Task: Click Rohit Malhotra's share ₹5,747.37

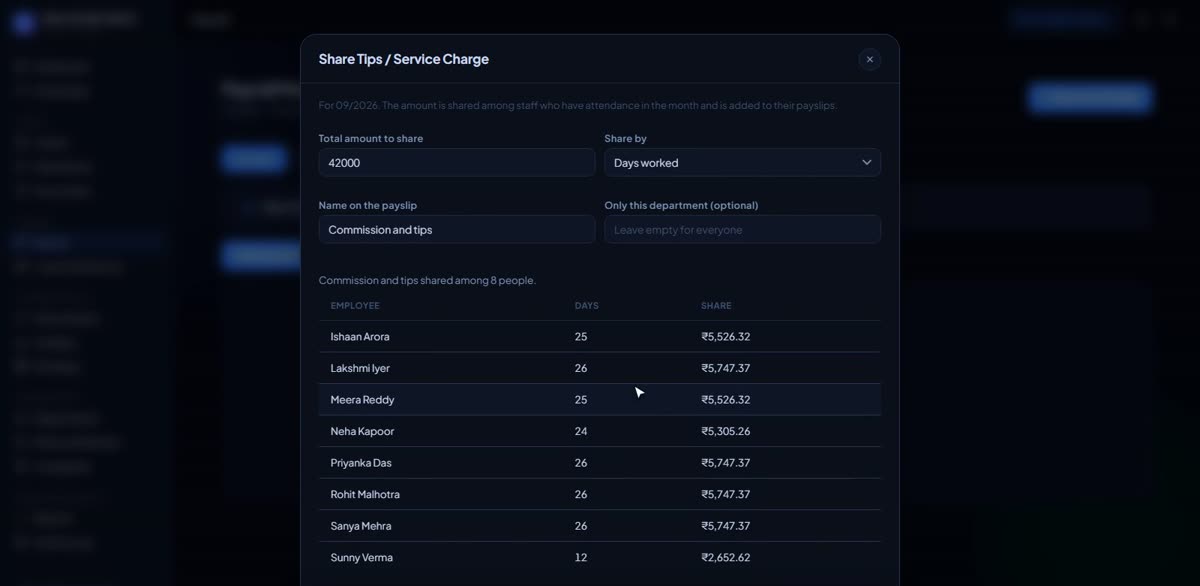Action: (x=726, y=494)
